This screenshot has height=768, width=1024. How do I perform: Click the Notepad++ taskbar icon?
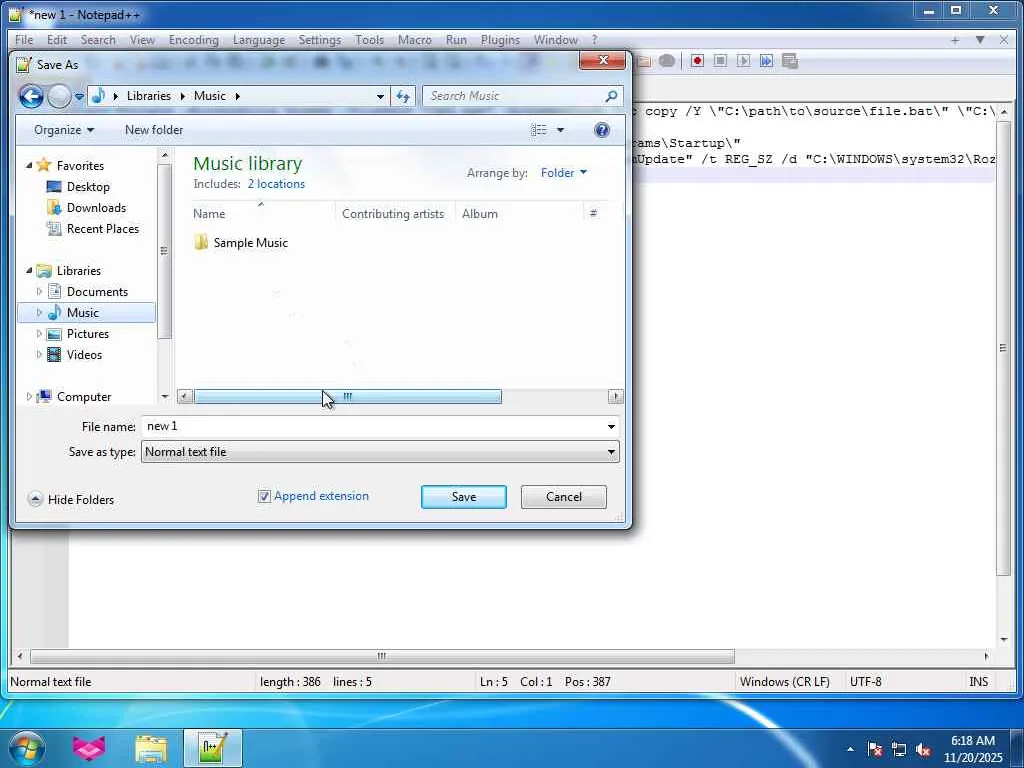point(213,748)
